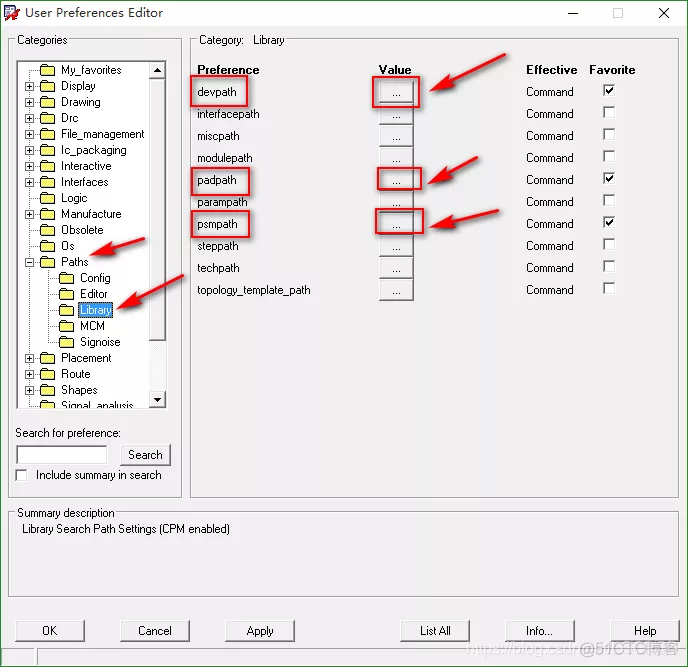
Task: Click the Display folder icon
Action: 47,86
